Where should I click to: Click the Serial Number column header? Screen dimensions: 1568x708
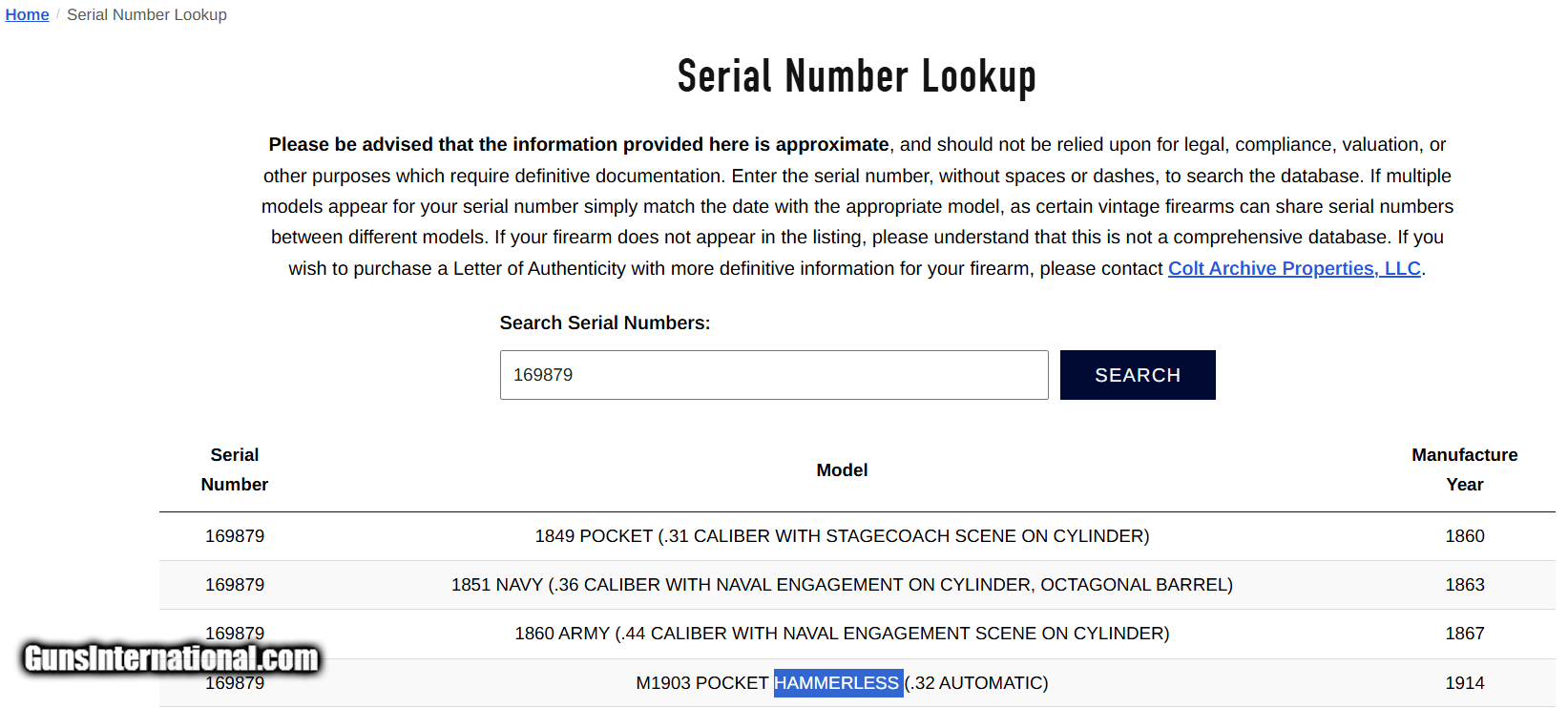tap(235, 469)
